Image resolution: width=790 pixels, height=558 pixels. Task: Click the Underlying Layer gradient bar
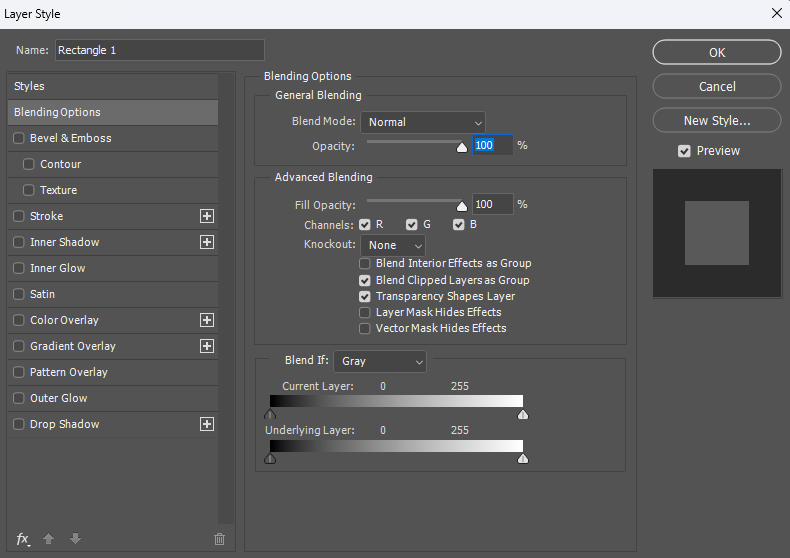(397, 446)
